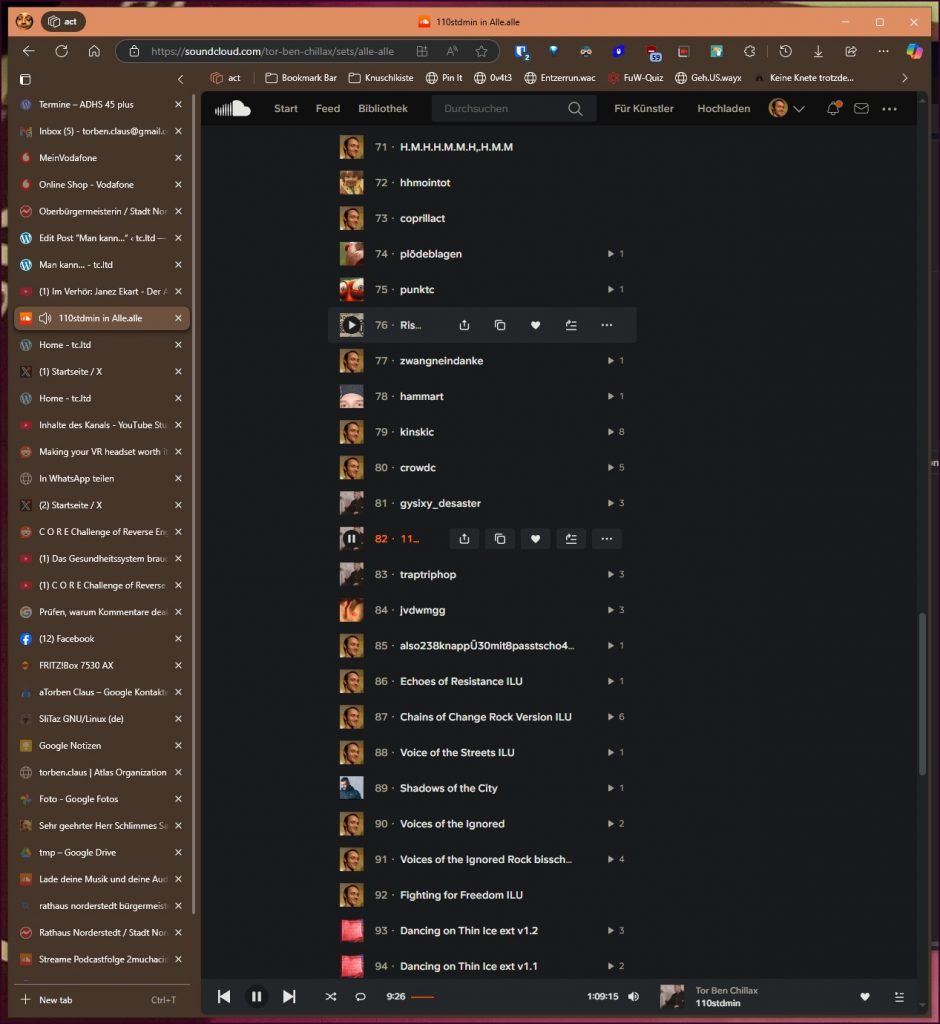Switch to the FRITZ!Box 7530 AX tab
The height and width of the screenshot is (1024, 940).
[x=102, y=665]
